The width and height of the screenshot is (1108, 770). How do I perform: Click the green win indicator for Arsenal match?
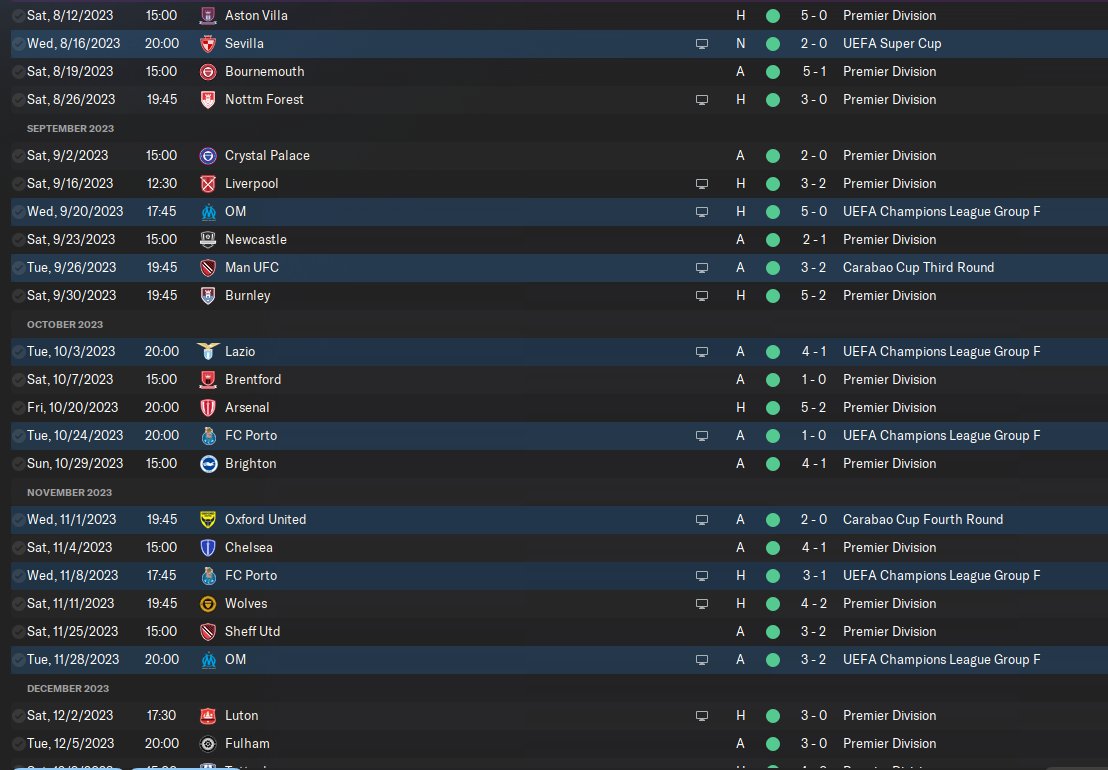[x=773, y=408]
